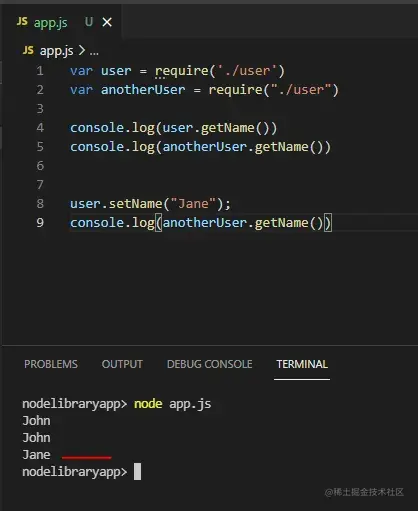Click line number 7 in gutter
Viewport: 418px width, 511px height.
(40, 185)
